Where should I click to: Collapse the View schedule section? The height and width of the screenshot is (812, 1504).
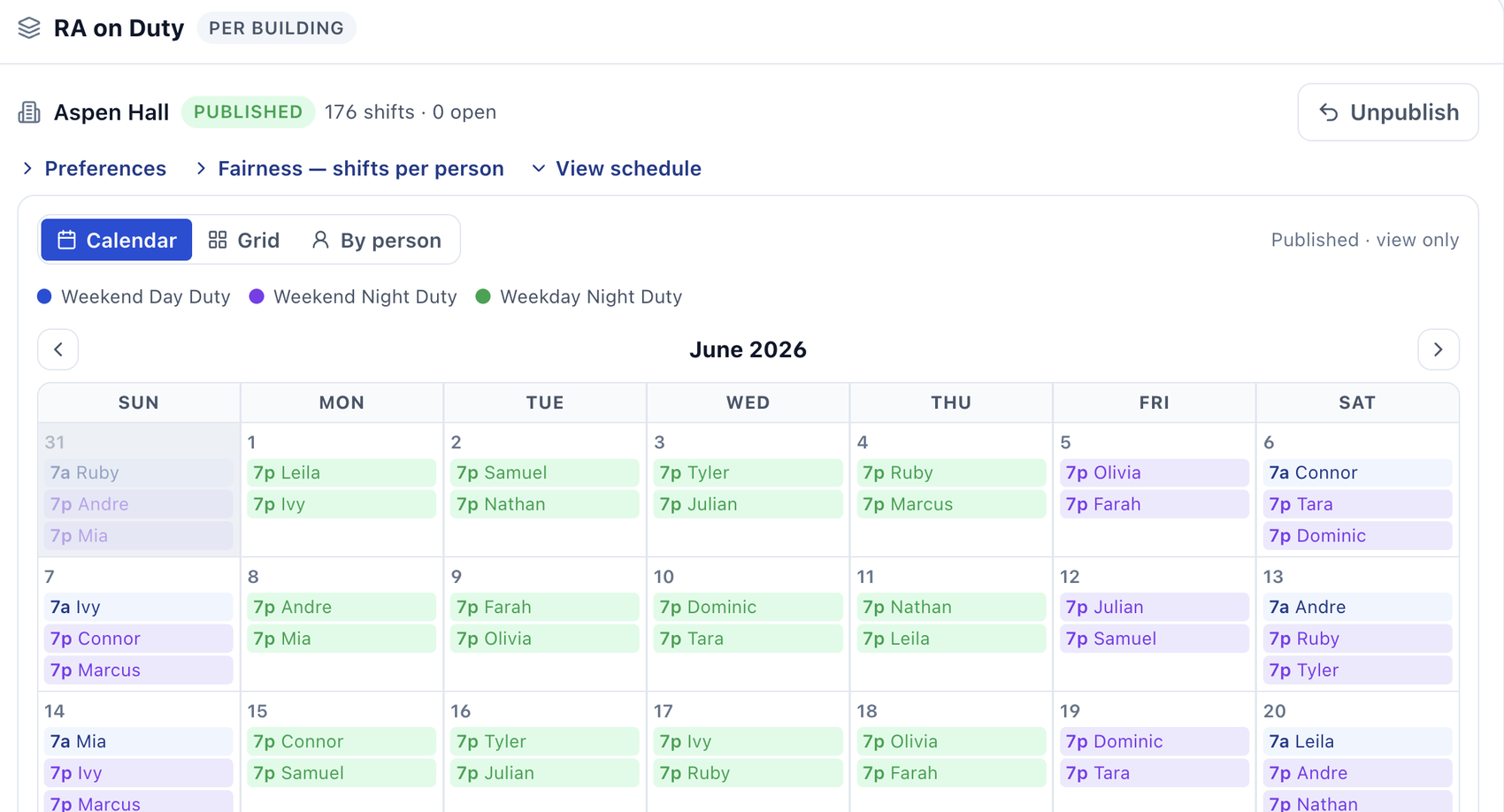click(617, 168)
